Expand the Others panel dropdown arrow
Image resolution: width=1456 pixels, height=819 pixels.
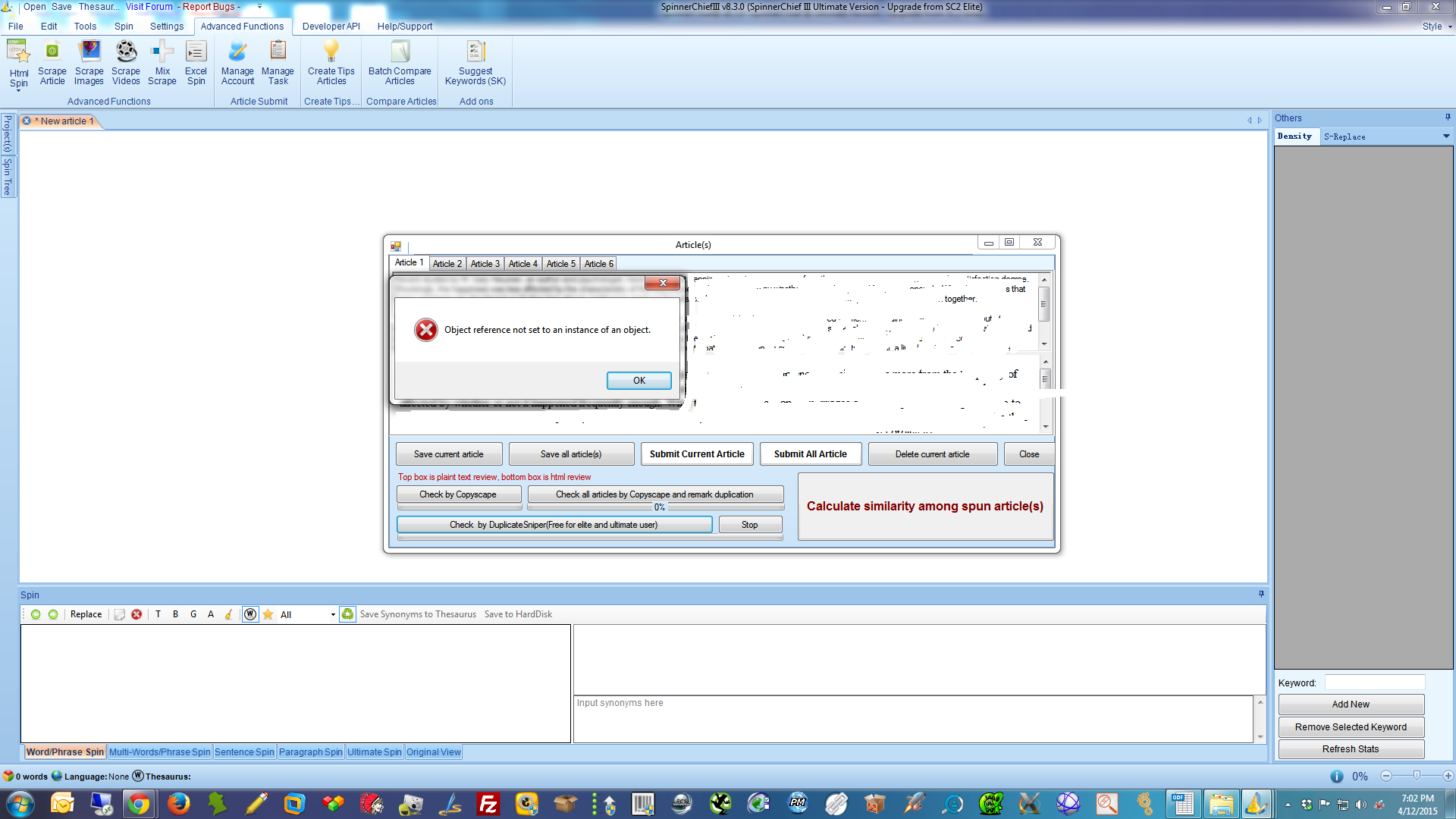tap(1445, 136)
